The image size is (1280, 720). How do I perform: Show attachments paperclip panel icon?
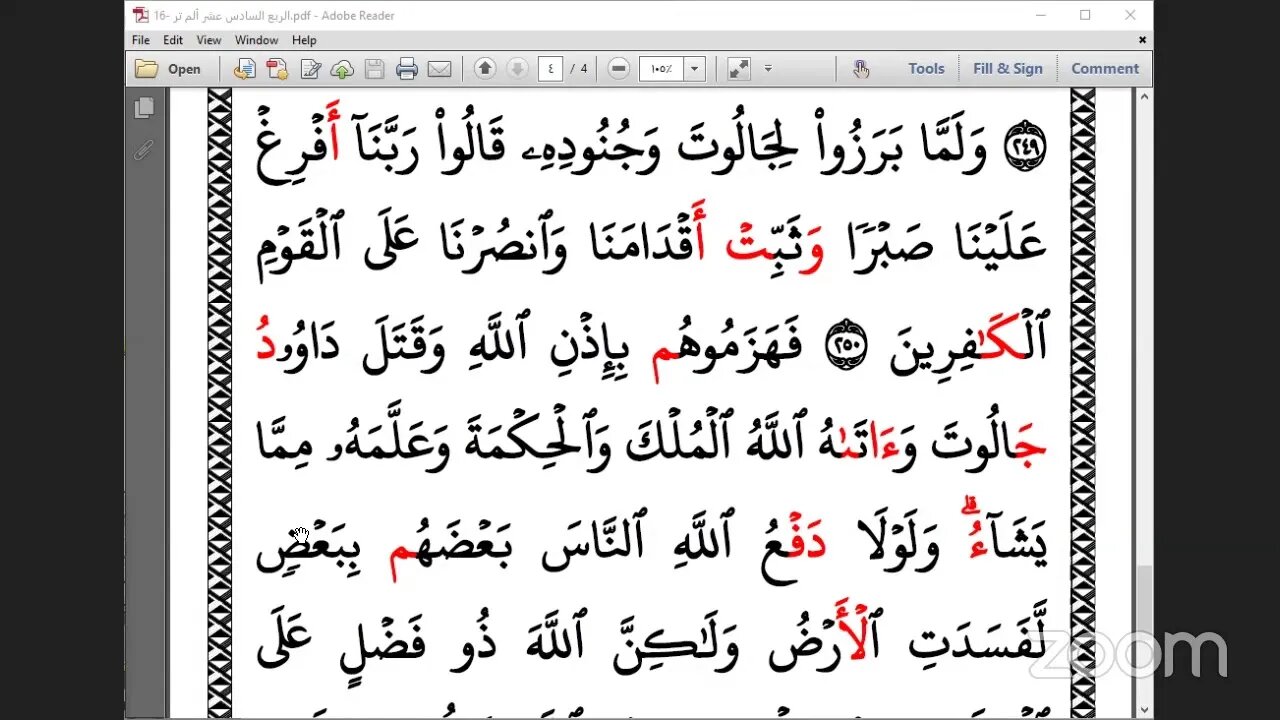(144, 150)
